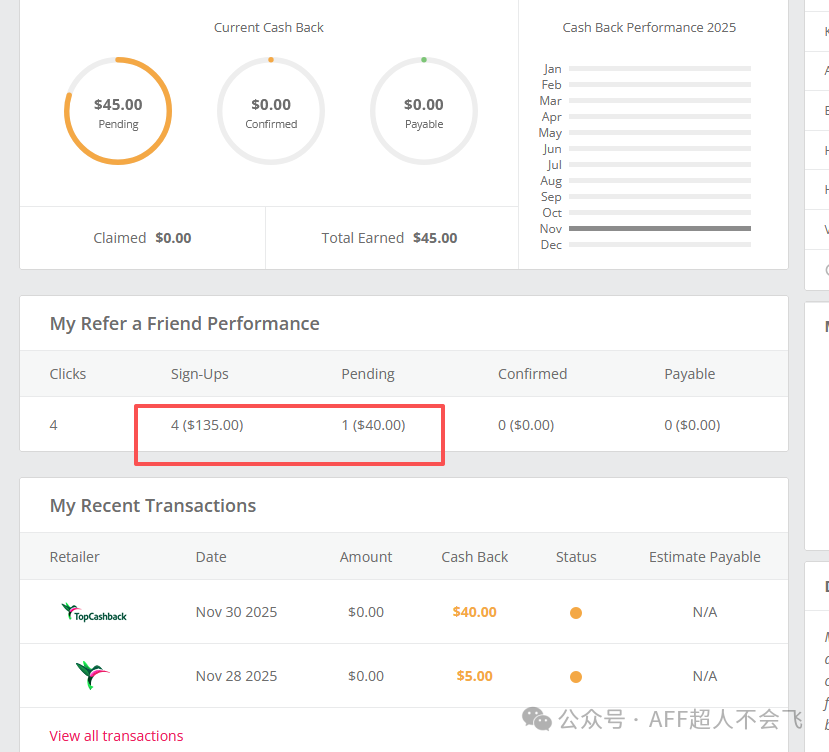Click the Retailer column header
829x752 pixels.
coord(75,557)
